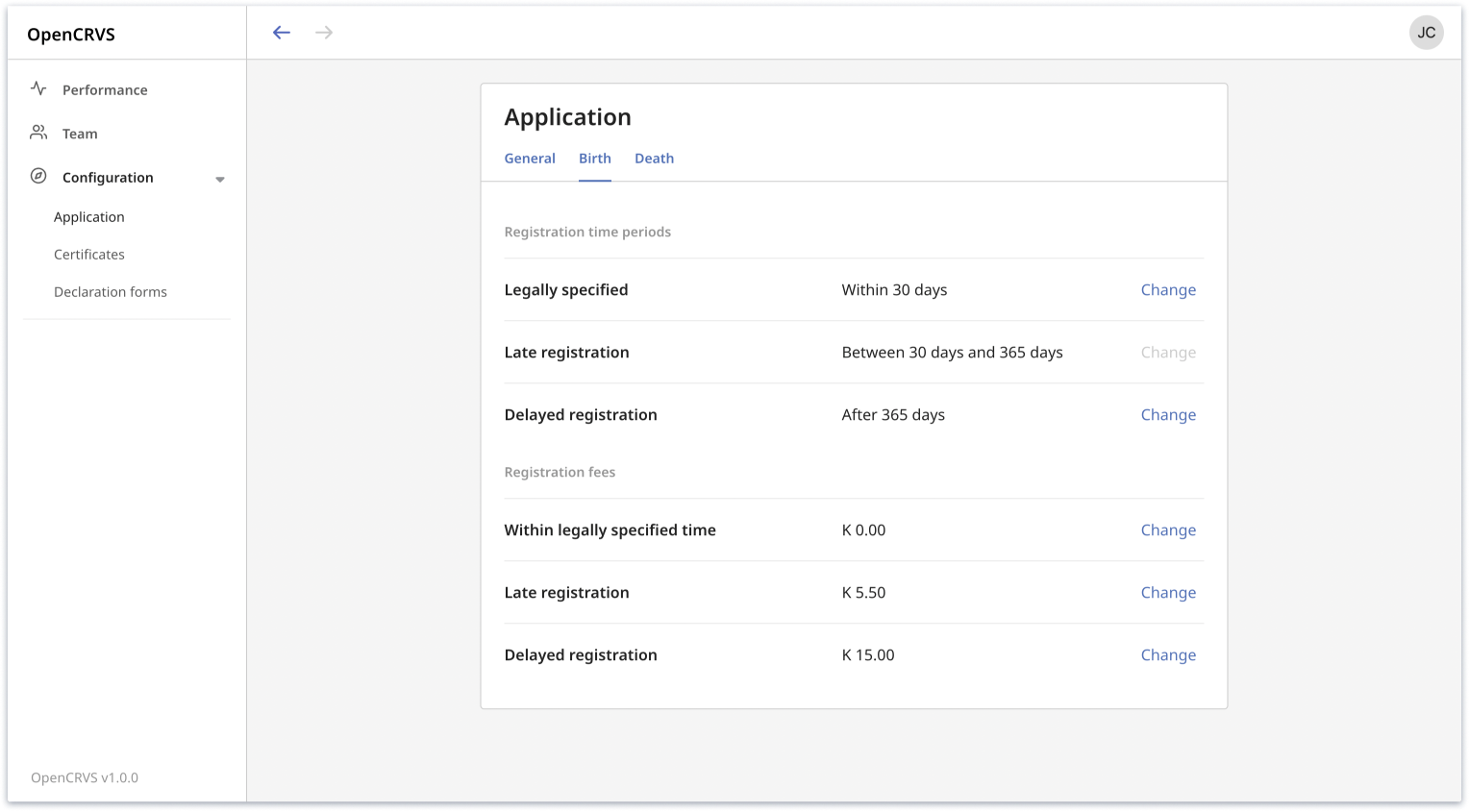Change the Delayed registration fee
This screenshot has height=812, width=1469.
[x=1168, y=655]
